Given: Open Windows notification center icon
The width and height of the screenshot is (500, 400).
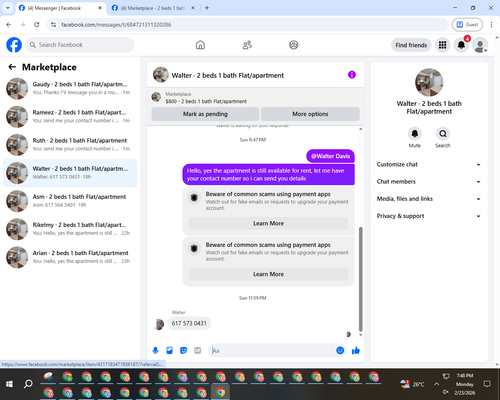Looking at the screenshot, I should [x=487, y=384].
